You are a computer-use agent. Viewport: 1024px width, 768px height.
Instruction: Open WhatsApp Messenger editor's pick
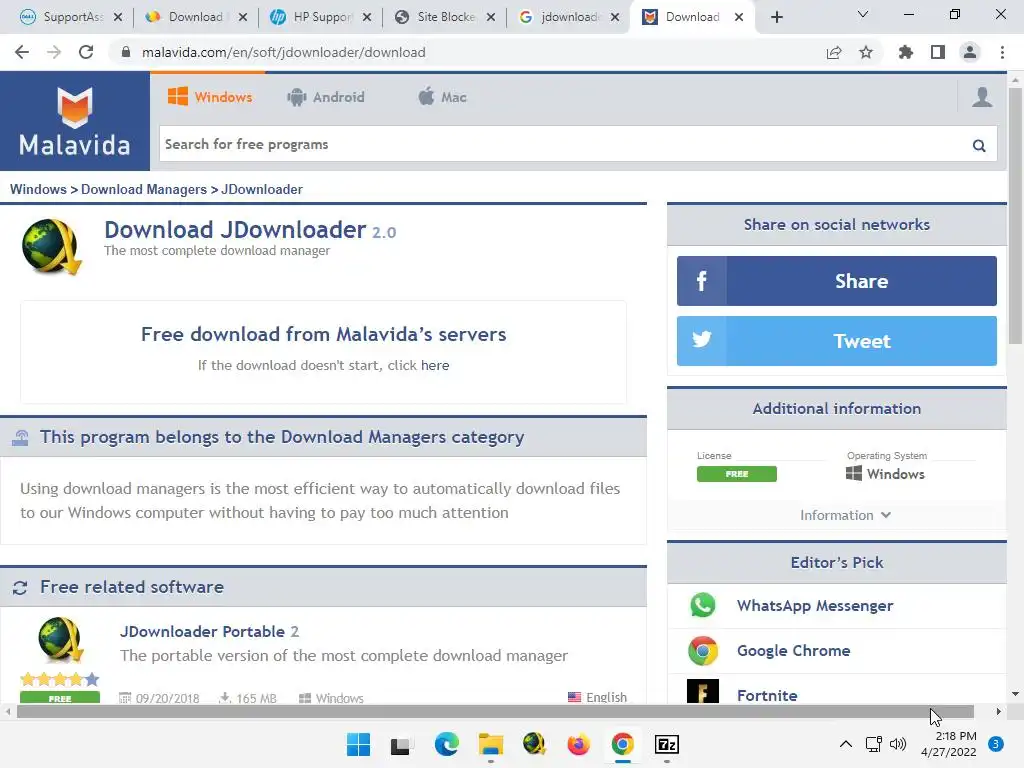point(815,605)
